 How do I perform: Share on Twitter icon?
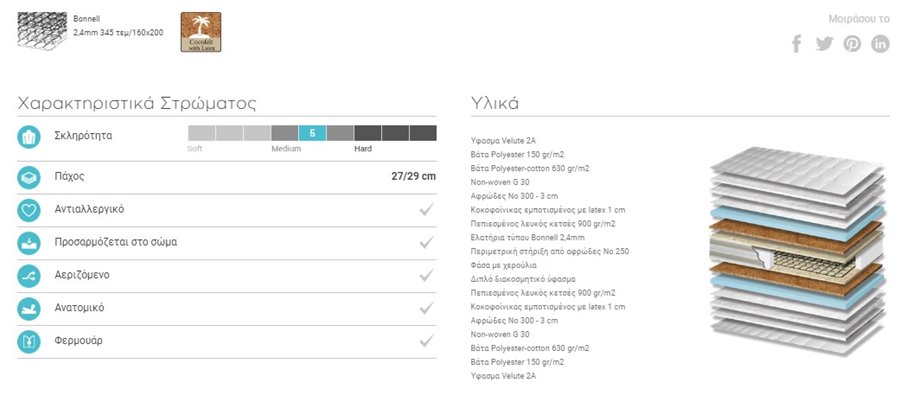point(824,44)
